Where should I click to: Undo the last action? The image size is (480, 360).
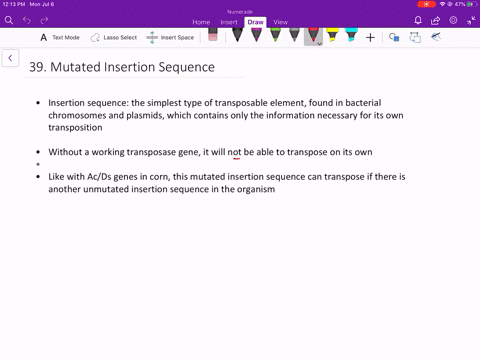coord(27,20)
